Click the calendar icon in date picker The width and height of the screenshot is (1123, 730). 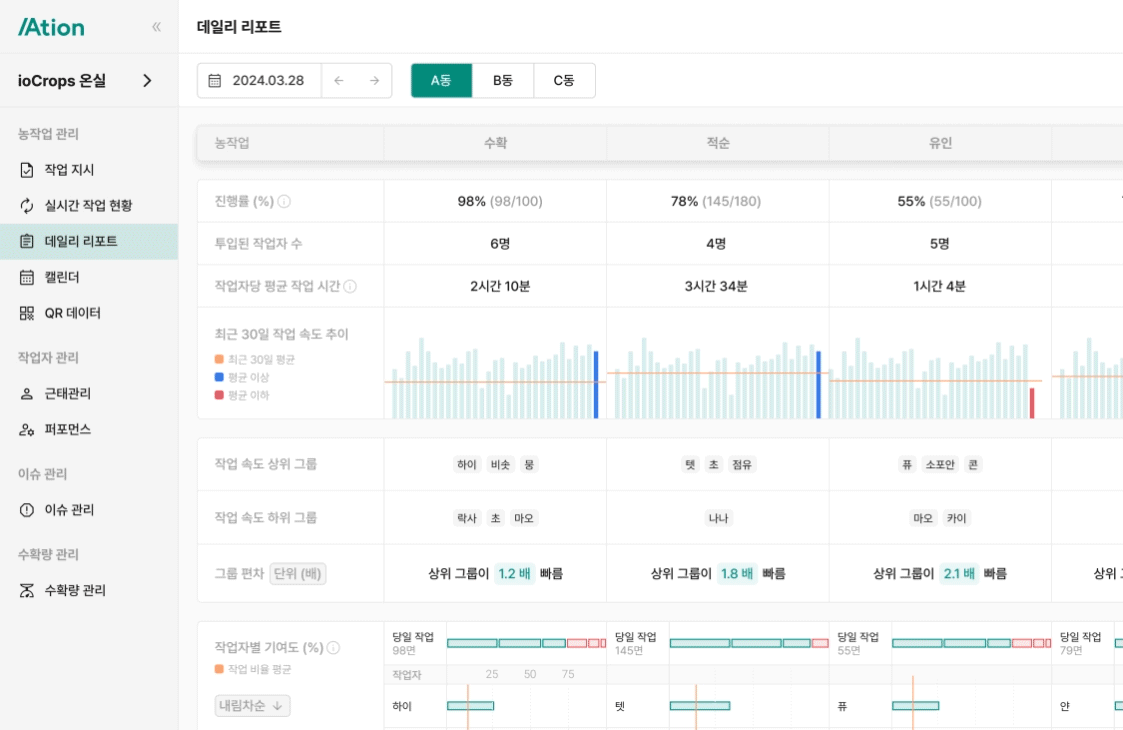pos(214,80)
